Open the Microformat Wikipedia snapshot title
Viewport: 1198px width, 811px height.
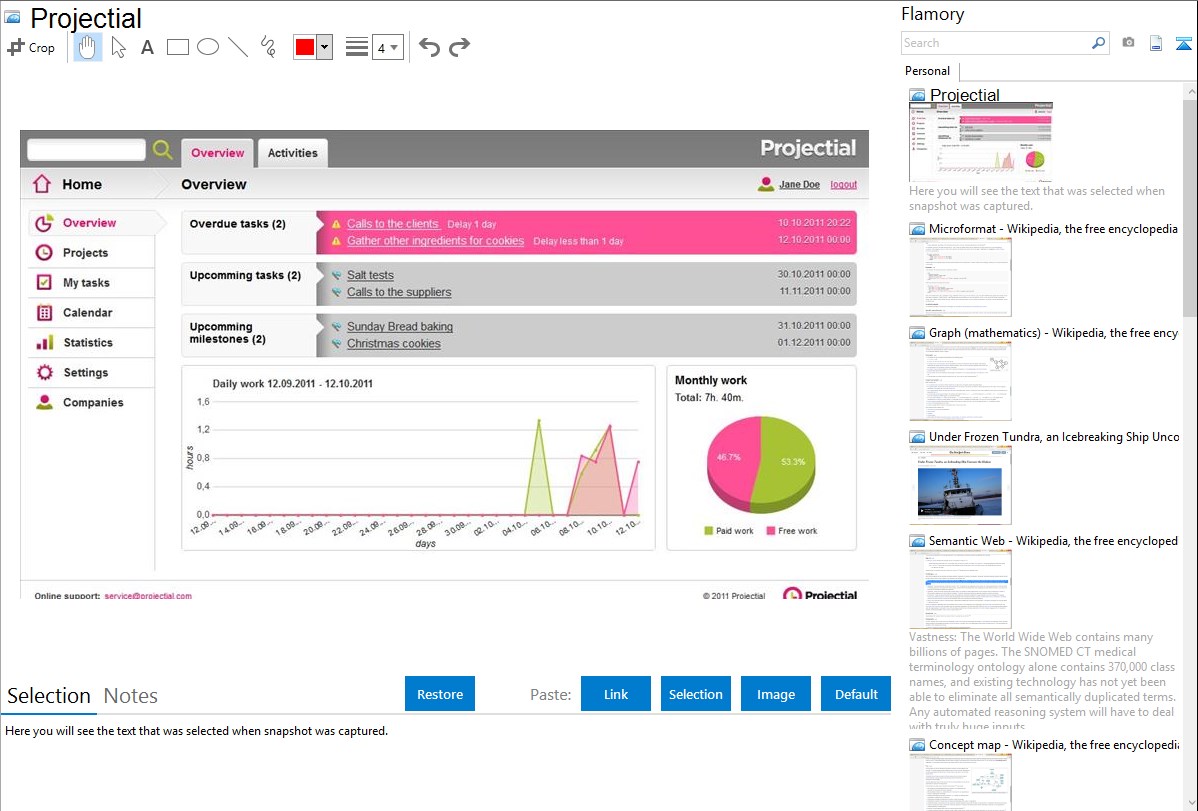click(1053, 229)
